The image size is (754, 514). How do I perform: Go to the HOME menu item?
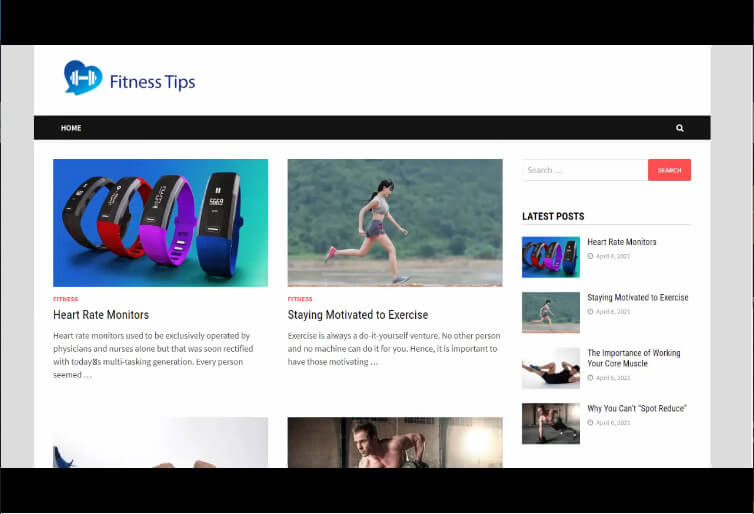coord(71,128)
